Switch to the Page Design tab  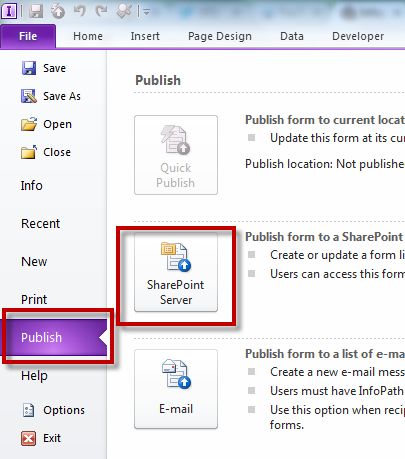click(x=220, y=36)
